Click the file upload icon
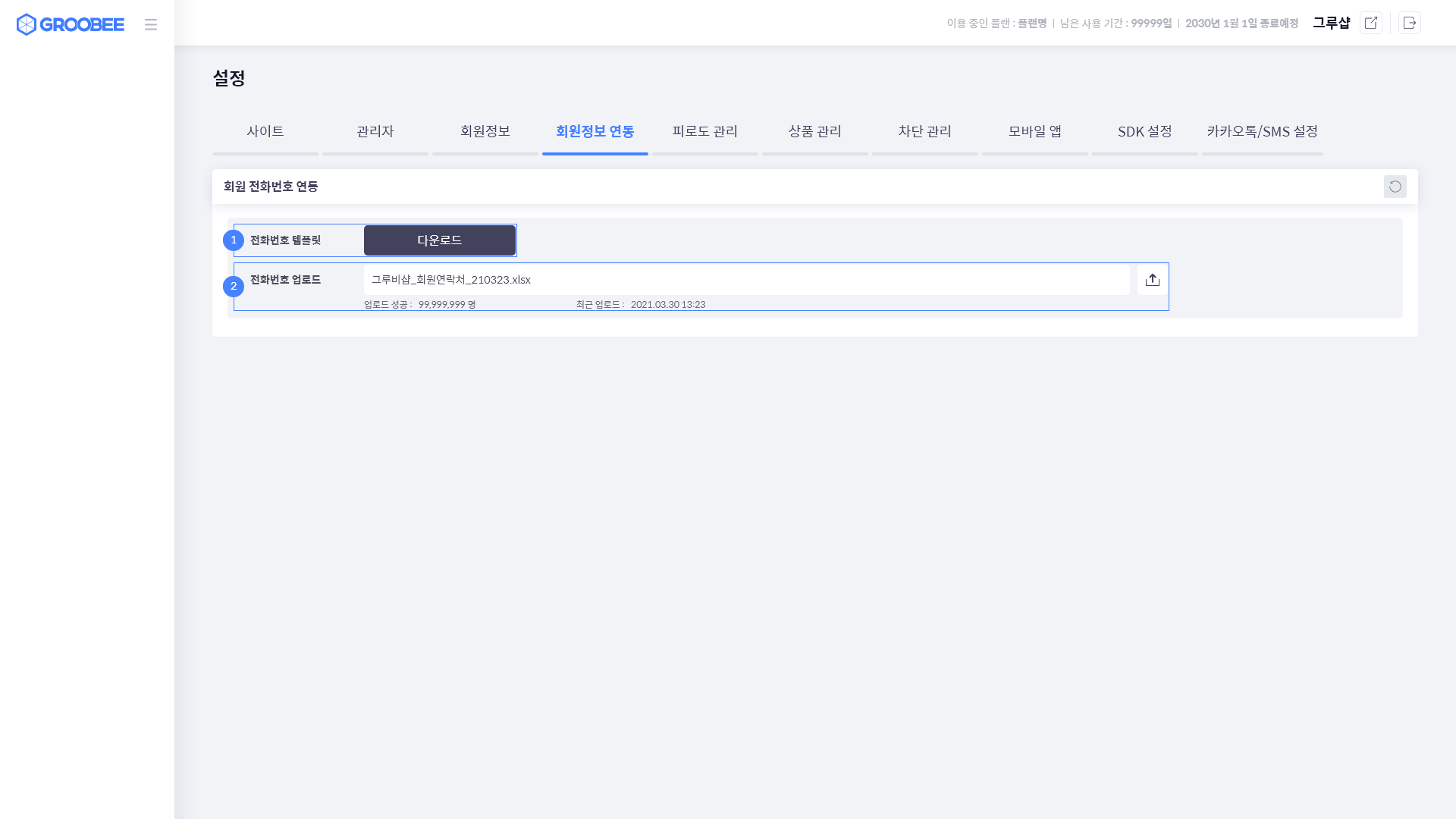Screen dimensions: 1456x819 coord(1152,280)
